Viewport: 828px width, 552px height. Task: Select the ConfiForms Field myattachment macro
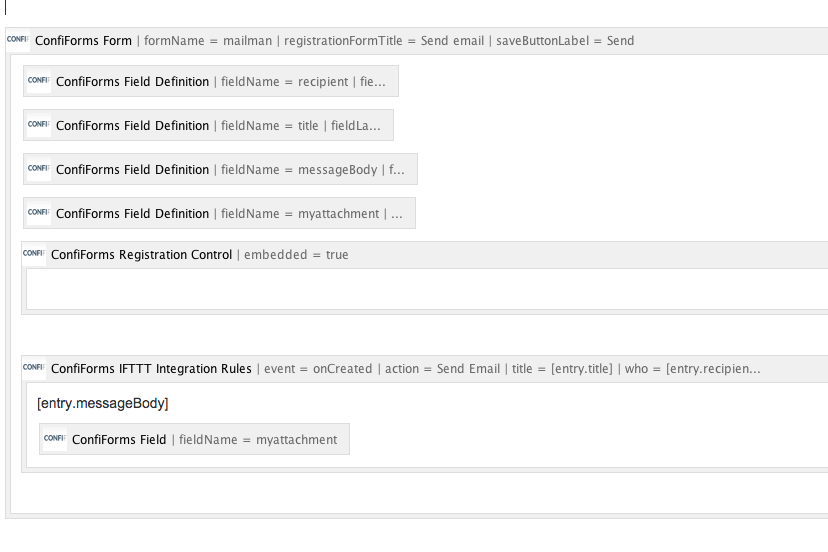[194, 439]
